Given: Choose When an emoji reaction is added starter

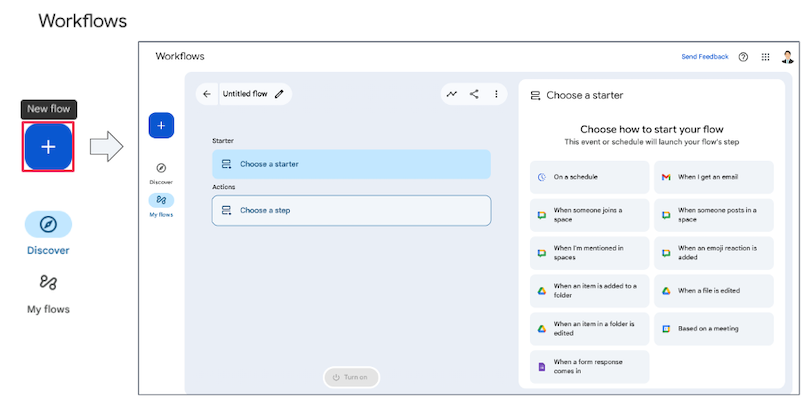Looking at the screenshot, I should [x=714, y=253].
